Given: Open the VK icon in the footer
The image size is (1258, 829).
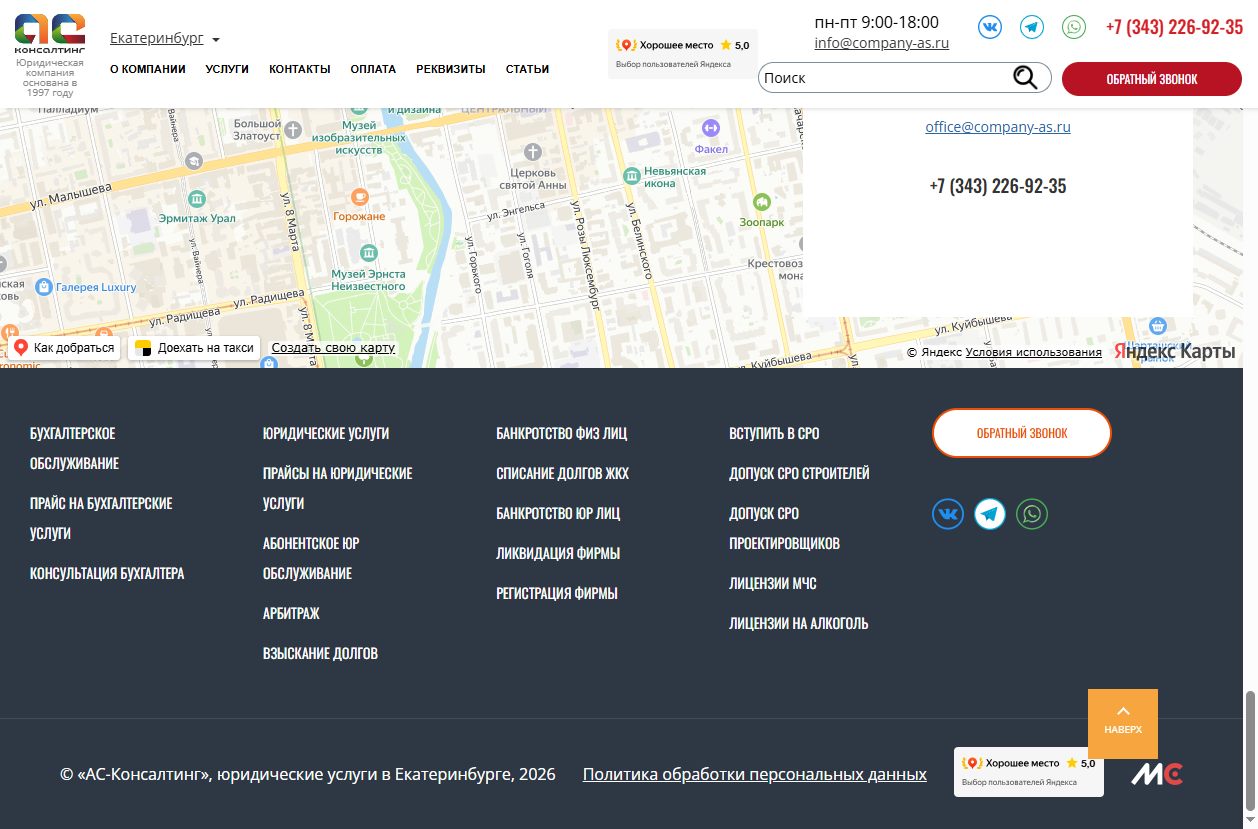Looking at the screenshot, I should click(x=948, y=514).
